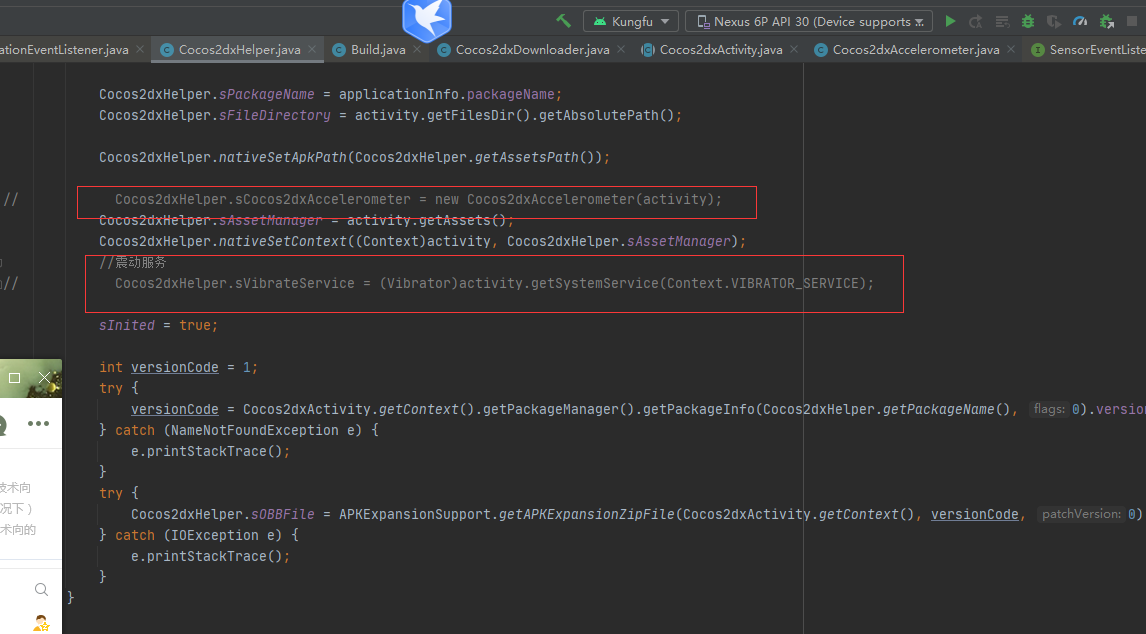
Task: Click the Apply Changes and Restart Activity icon
Action: [976, 21]
